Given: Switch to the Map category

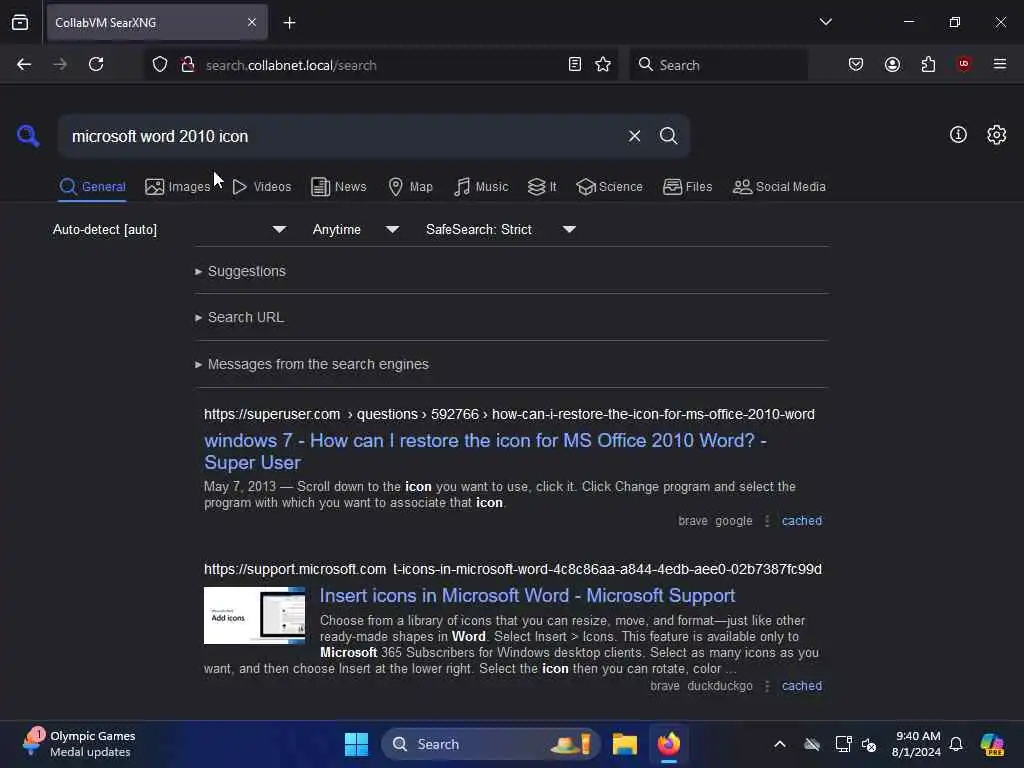Looking at the screenshot, I should coord(411,187).
